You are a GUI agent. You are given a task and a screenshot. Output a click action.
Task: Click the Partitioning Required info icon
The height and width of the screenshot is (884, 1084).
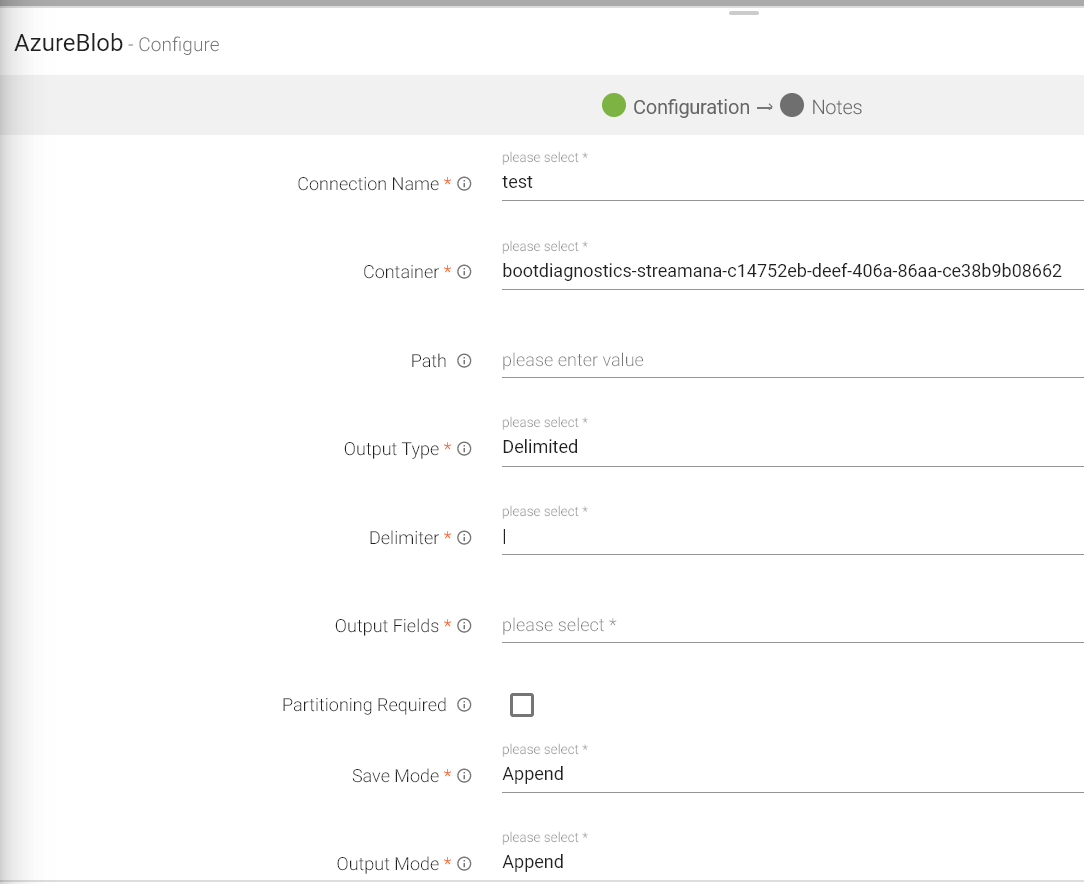(464, 705)
